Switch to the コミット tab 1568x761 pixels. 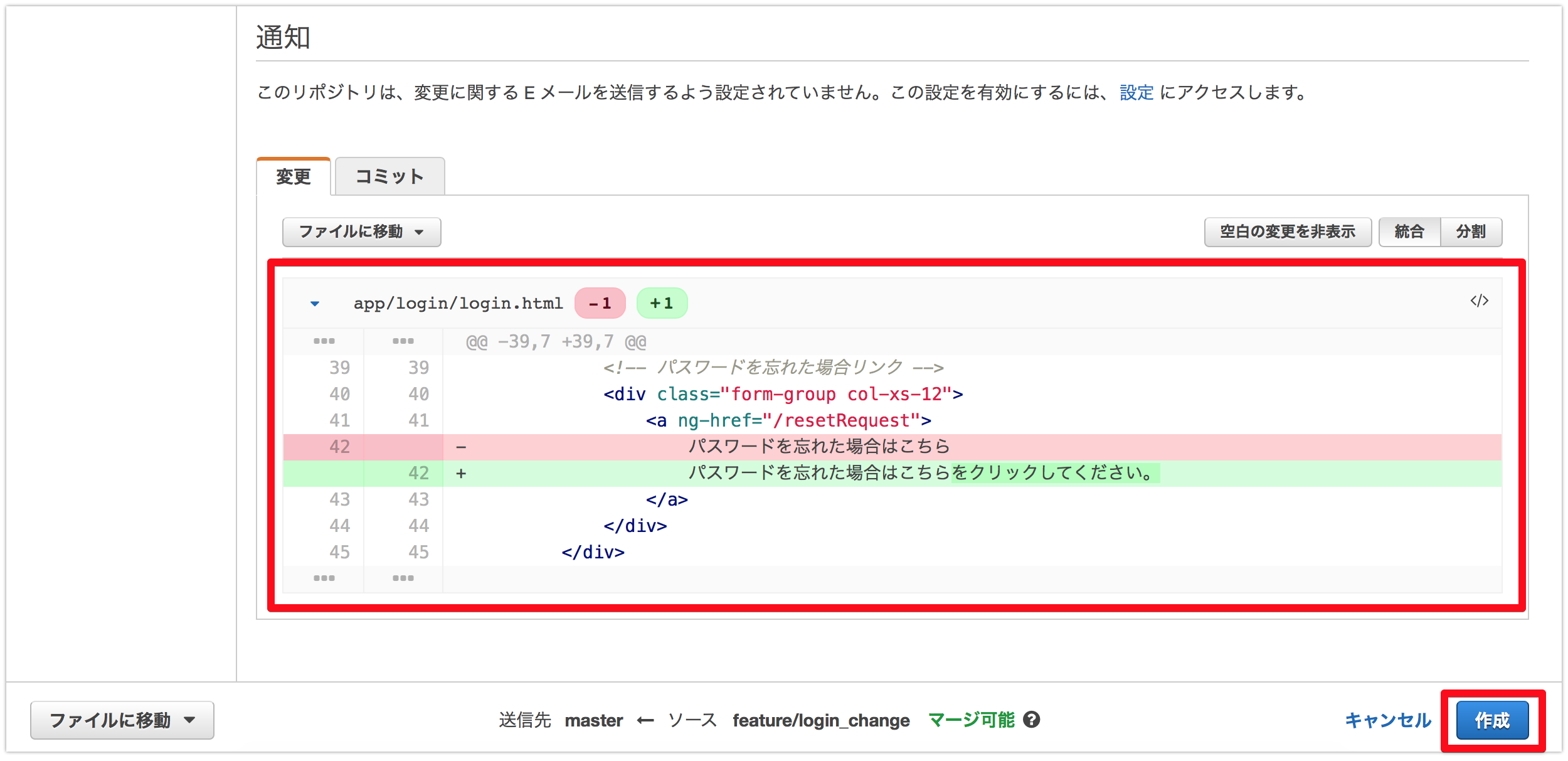(x=389, y=176)
